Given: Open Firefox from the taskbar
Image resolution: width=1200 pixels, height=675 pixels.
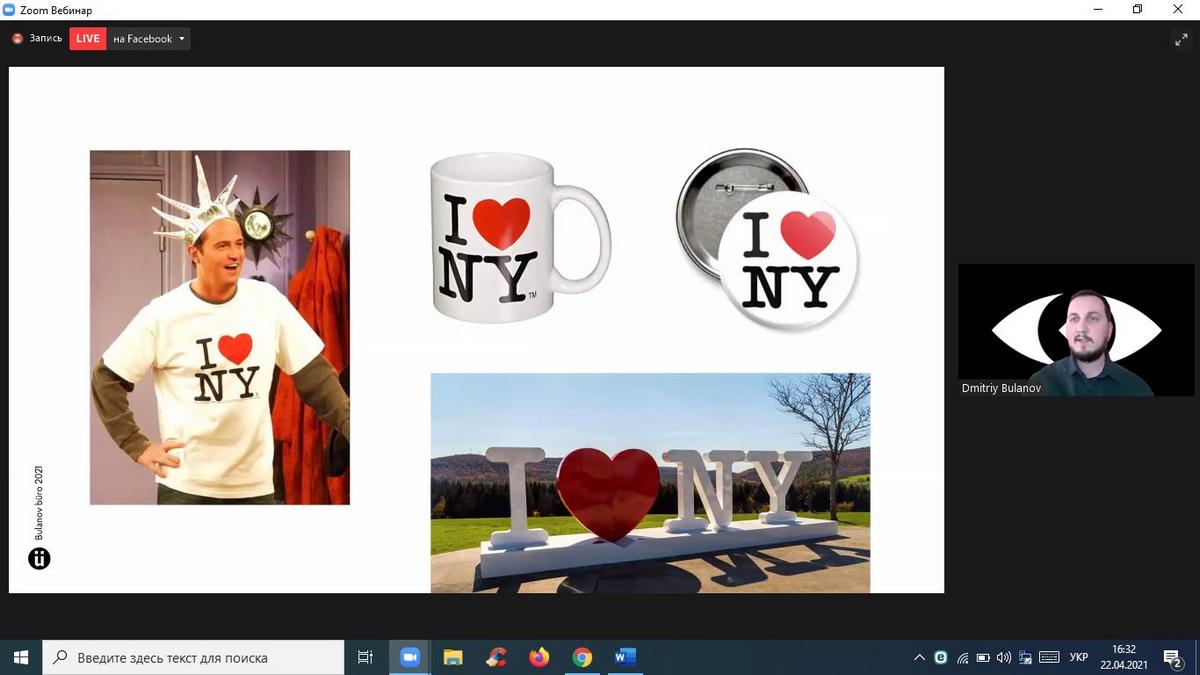Looking at the screenshot, I should click(540, 657).
